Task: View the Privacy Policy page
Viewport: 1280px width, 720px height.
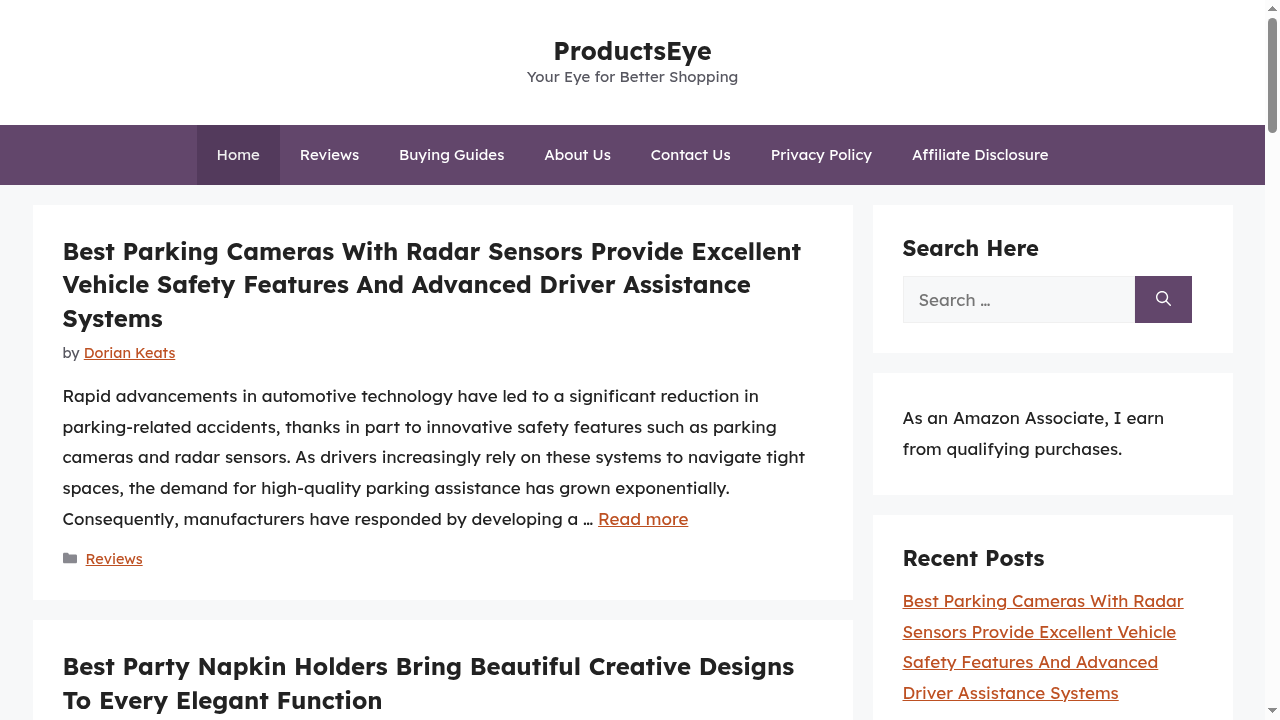Action: tap(821, 155)
